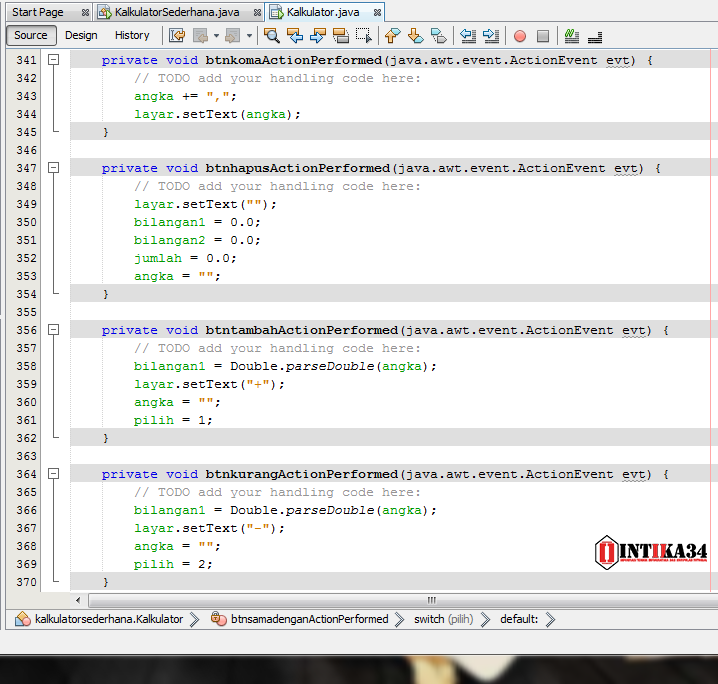Click the method icon beside btnsamadenganActionPerformed

[219, 619]
